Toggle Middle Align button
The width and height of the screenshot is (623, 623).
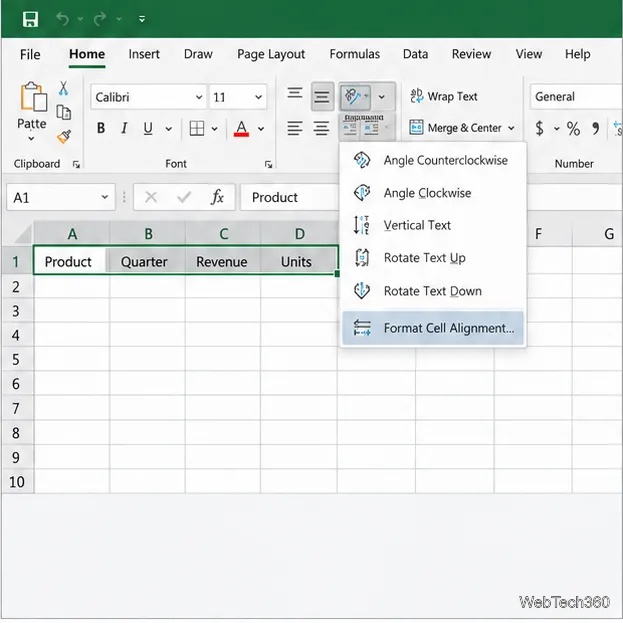tap(322, 96)
